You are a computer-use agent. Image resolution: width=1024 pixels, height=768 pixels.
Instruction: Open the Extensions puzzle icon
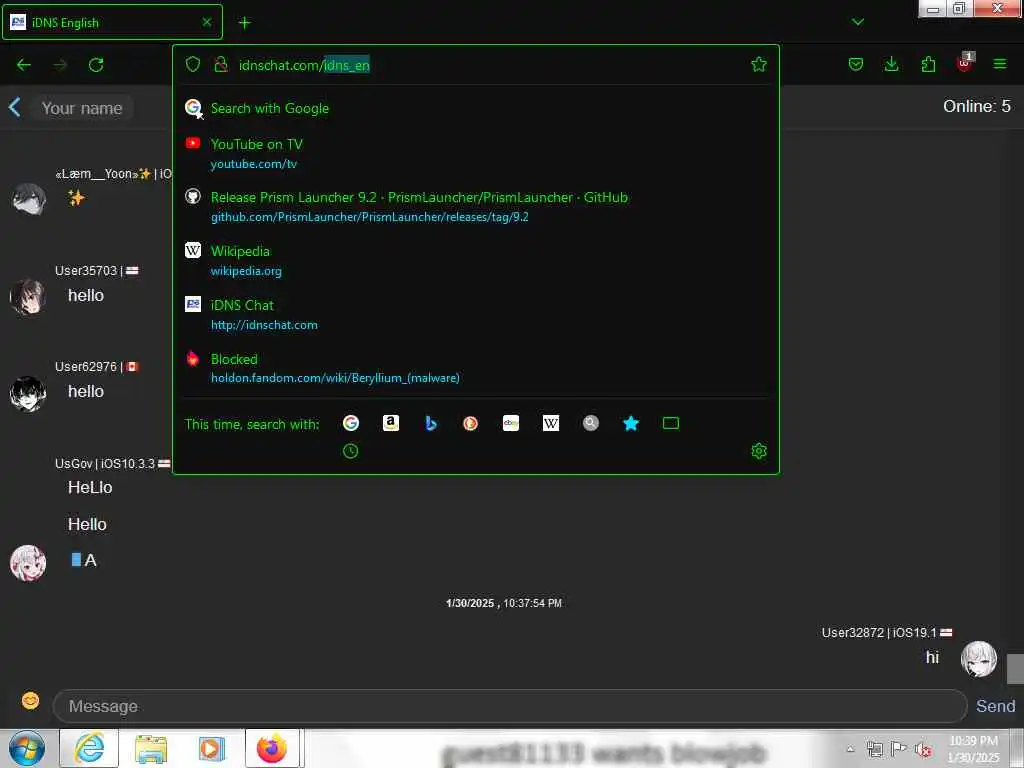pos(928,64)
